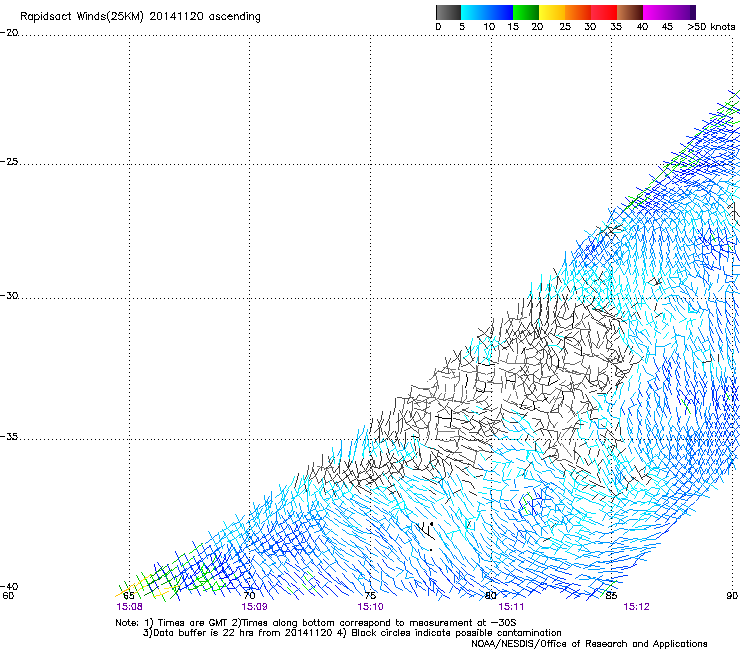The image size is (740, 650).
Task: Click the latitude label "-40"
Action: click(x=8, y=587)
